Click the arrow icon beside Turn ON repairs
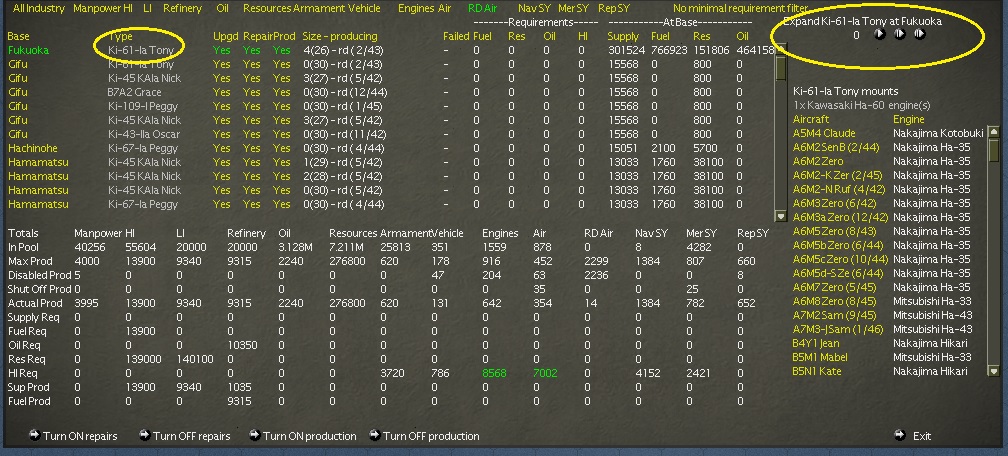Image resolution: width=1008 pixels, height=456 pixels. (x=35, y=435)
